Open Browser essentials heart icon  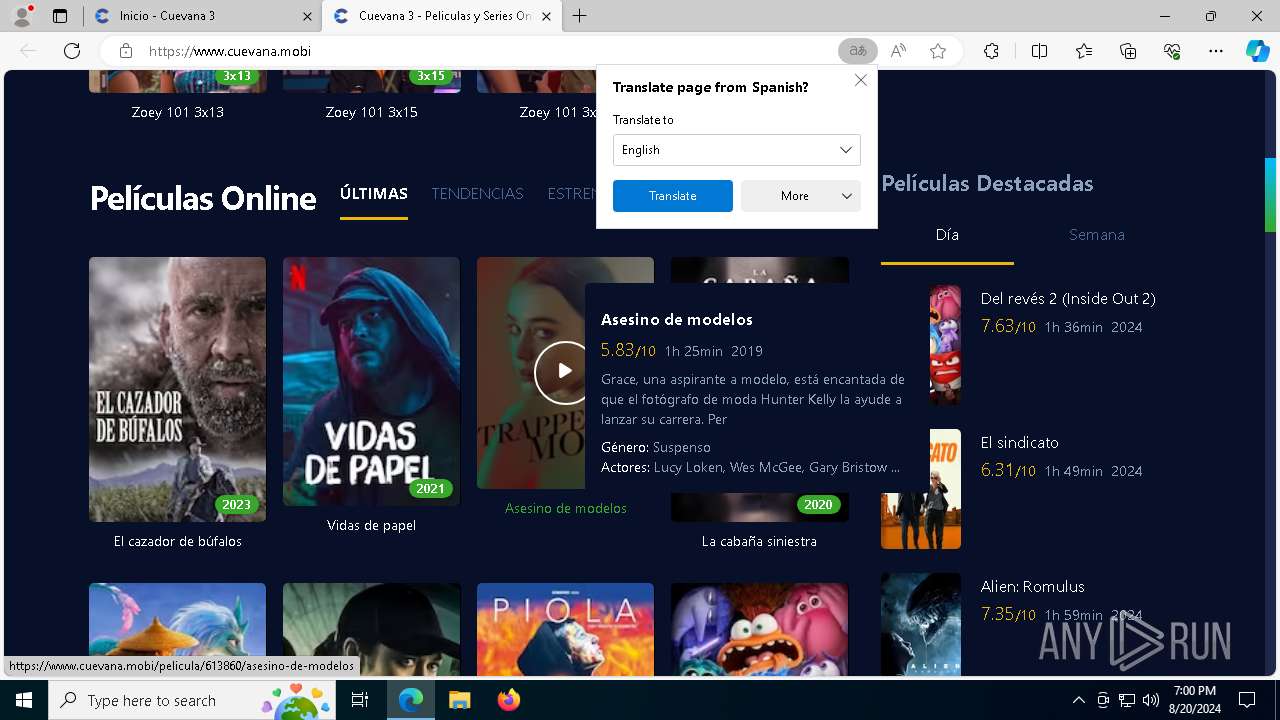click(x=1172, y=51)
